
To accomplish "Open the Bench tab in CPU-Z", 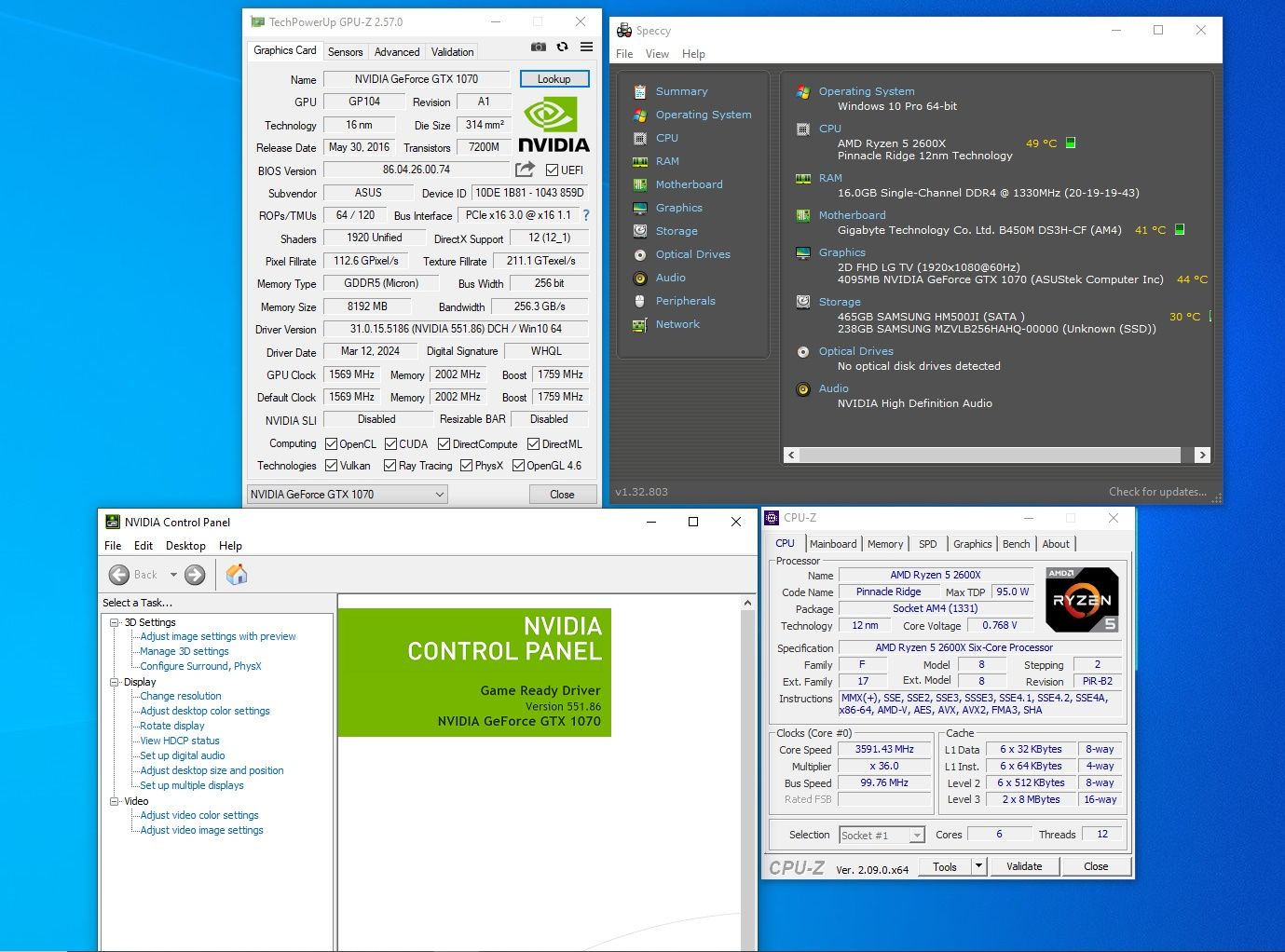I will (1016, 544).
